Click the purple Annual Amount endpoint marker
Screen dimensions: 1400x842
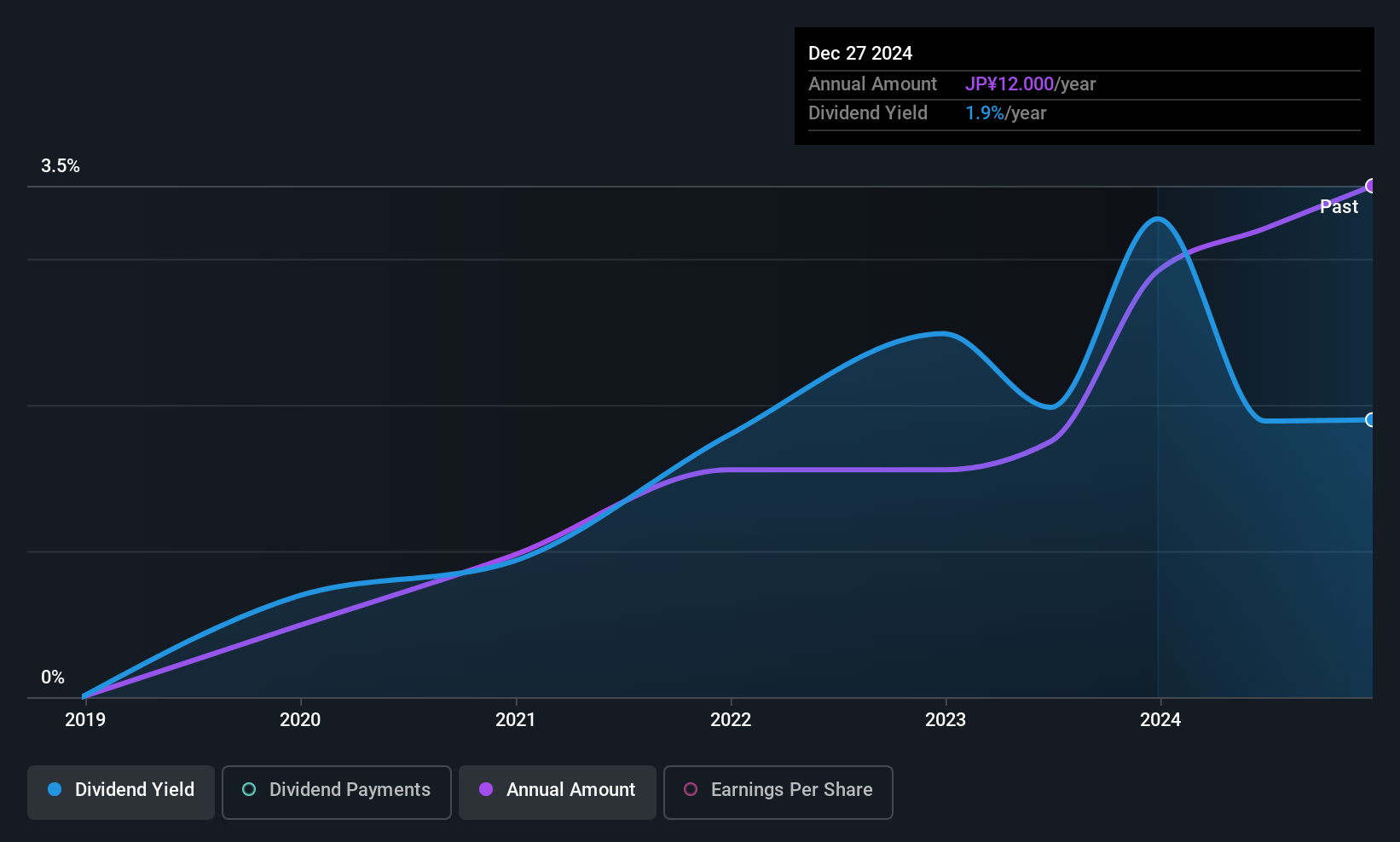coord(1370,186)
